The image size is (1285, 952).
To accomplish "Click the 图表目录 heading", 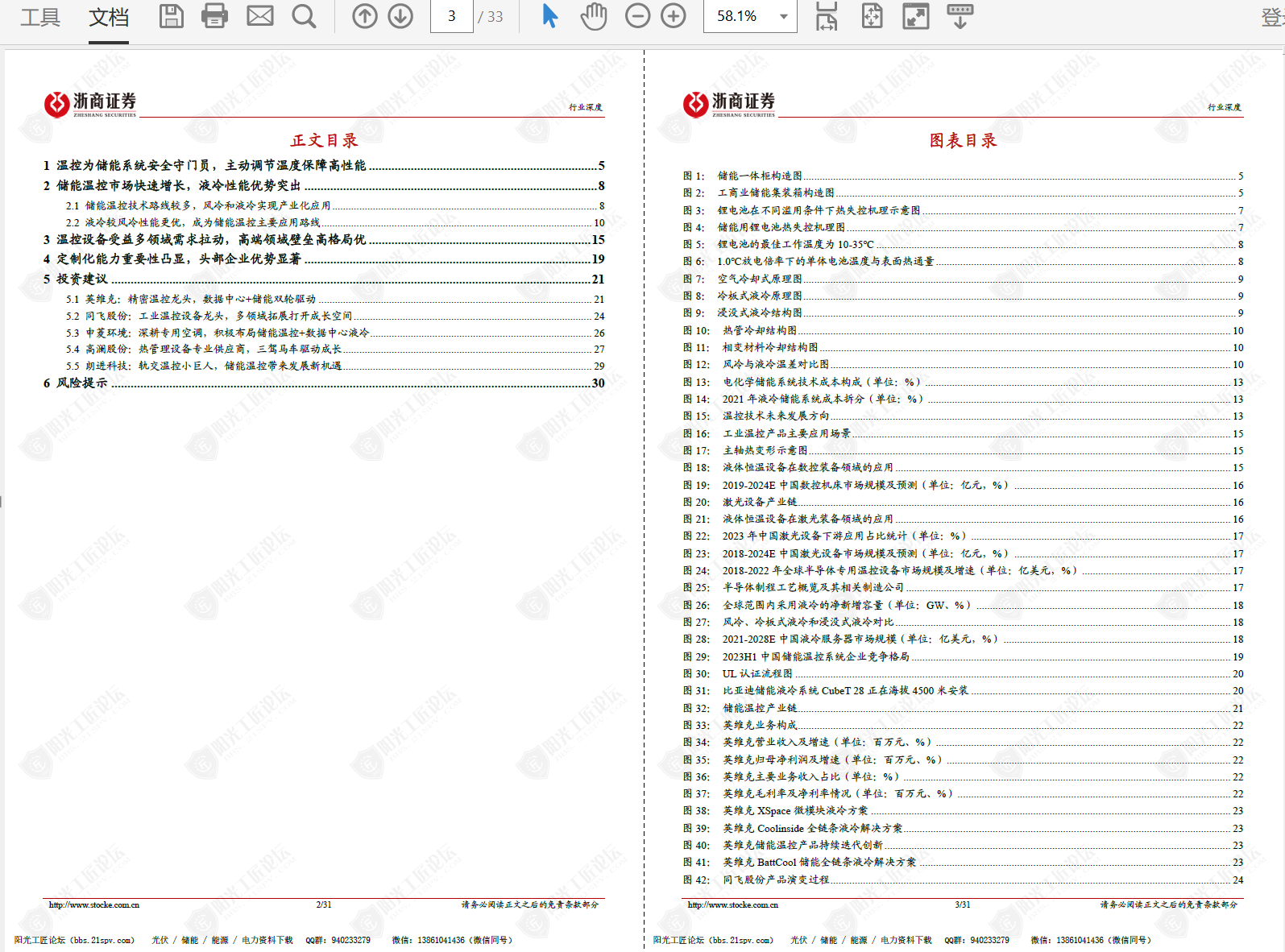I will tap(963, 140).
